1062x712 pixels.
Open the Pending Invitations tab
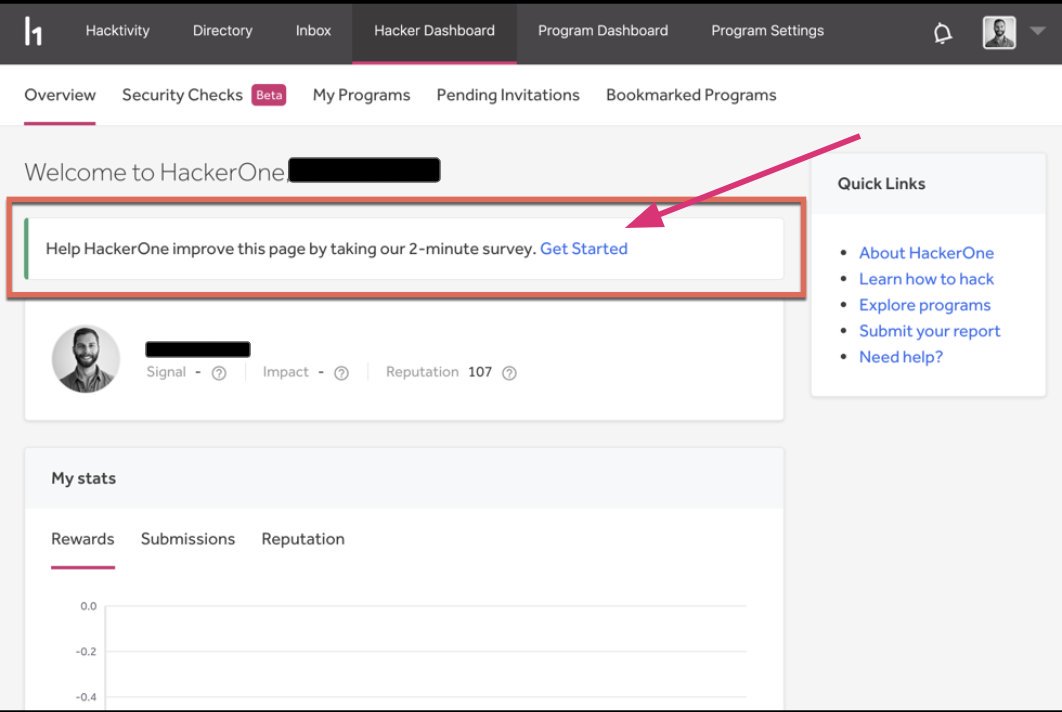click(x=508, y=95)
